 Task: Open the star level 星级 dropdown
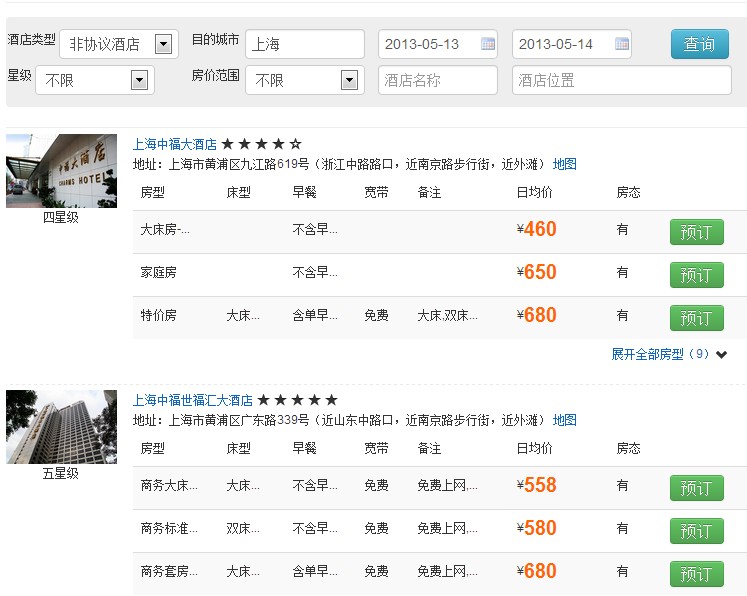pyautogui.click(x=139, y=80)
